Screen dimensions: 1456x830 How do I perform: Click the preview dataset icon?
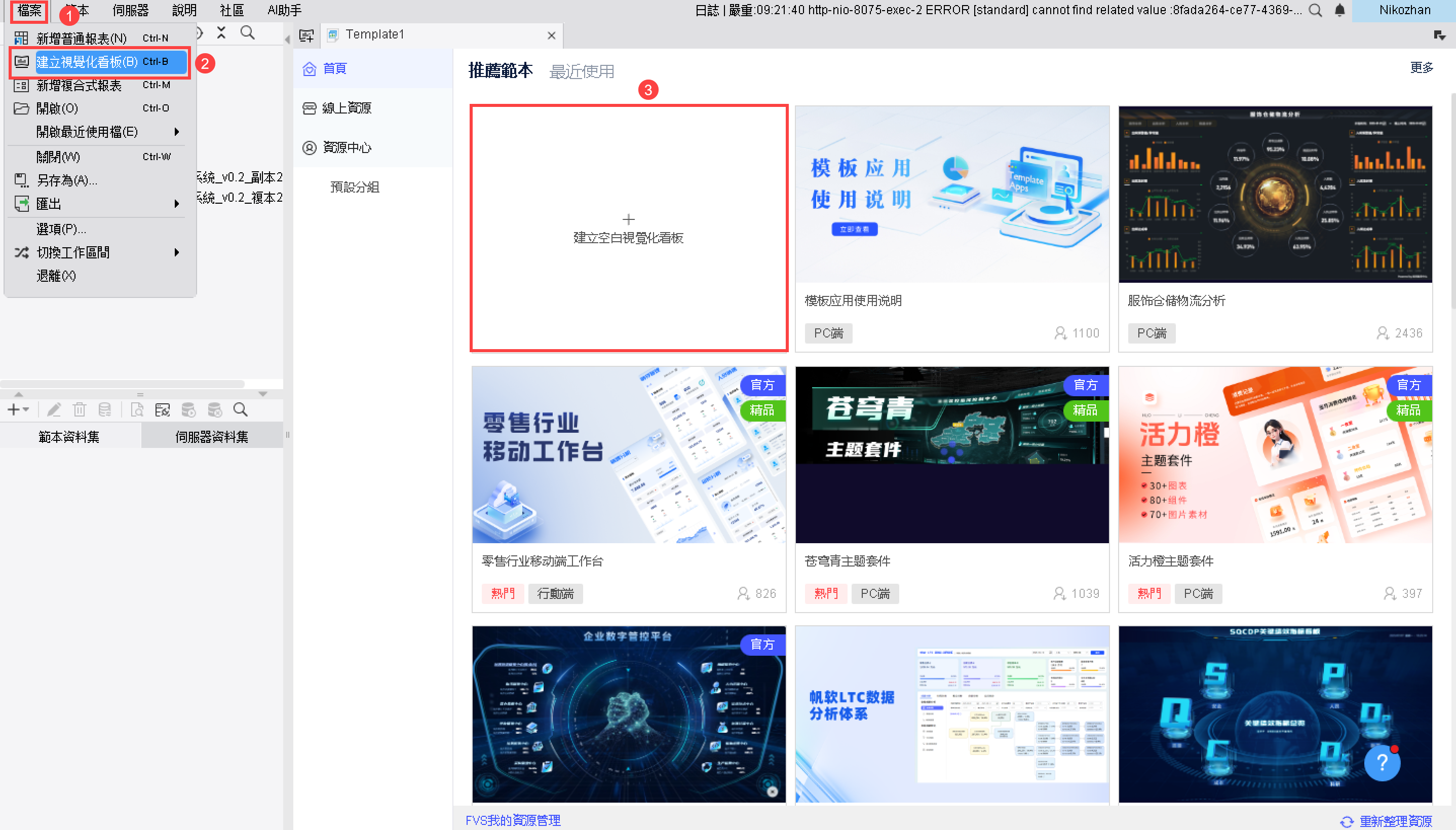[x=137, y=409]
